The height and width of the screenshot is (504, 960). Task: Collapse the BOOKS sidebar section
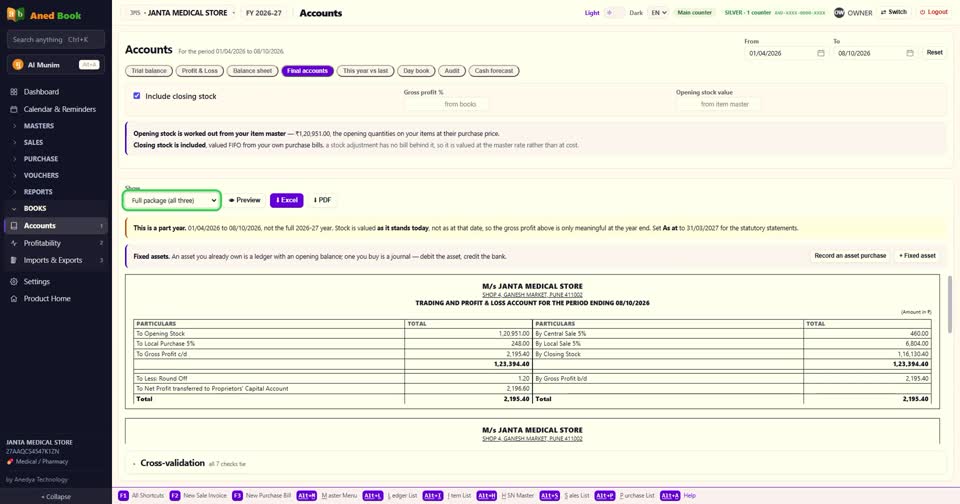click(55, 208)
